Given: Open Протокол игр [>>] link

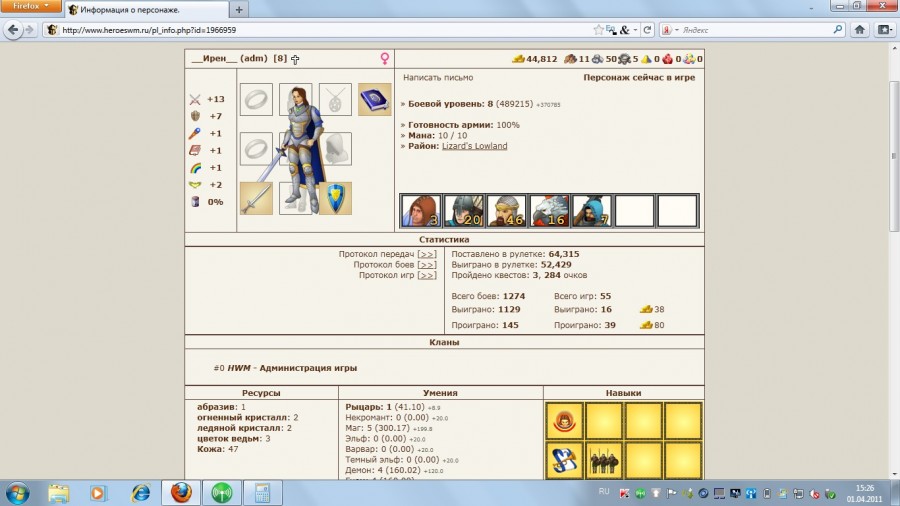Looking at the screenshot, I should click(x=426, y=275).
